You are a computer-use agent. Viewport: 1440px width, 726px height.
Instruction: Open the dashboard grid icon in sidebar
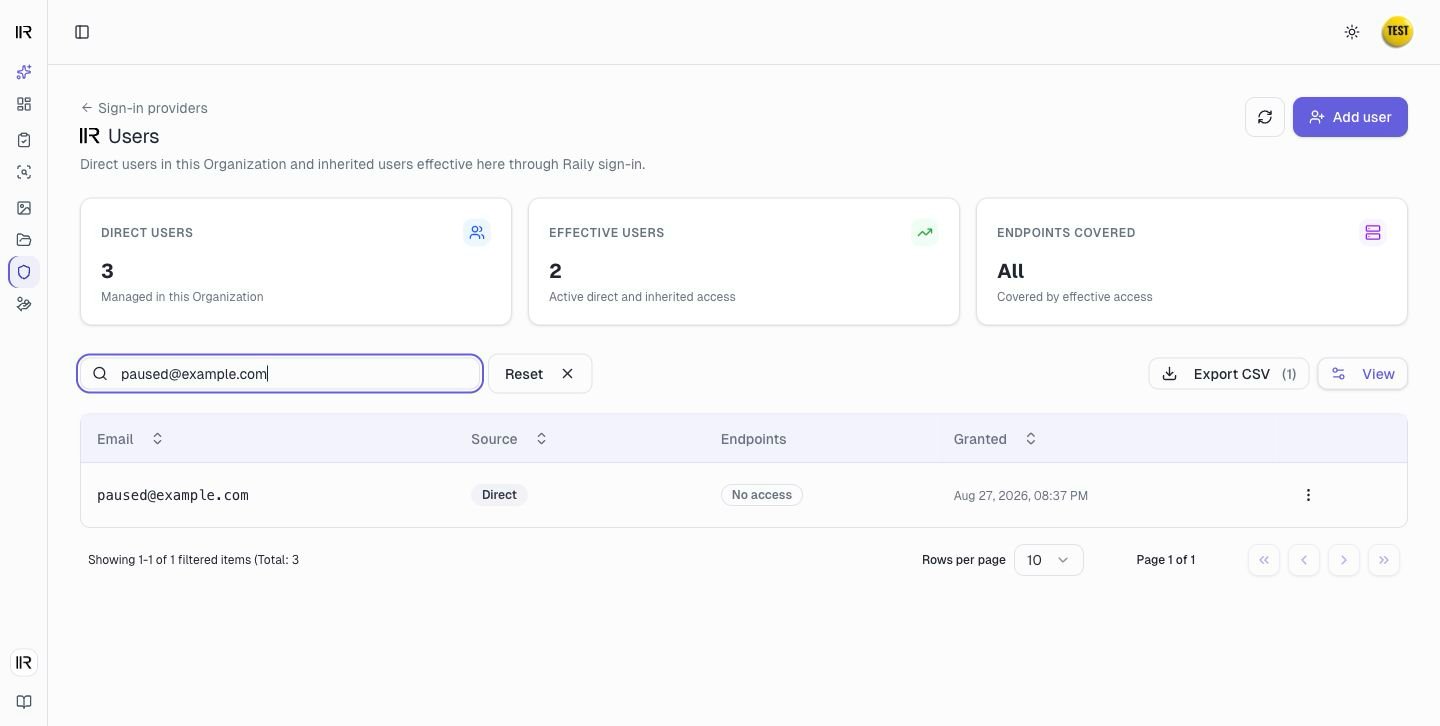point(24,104)
